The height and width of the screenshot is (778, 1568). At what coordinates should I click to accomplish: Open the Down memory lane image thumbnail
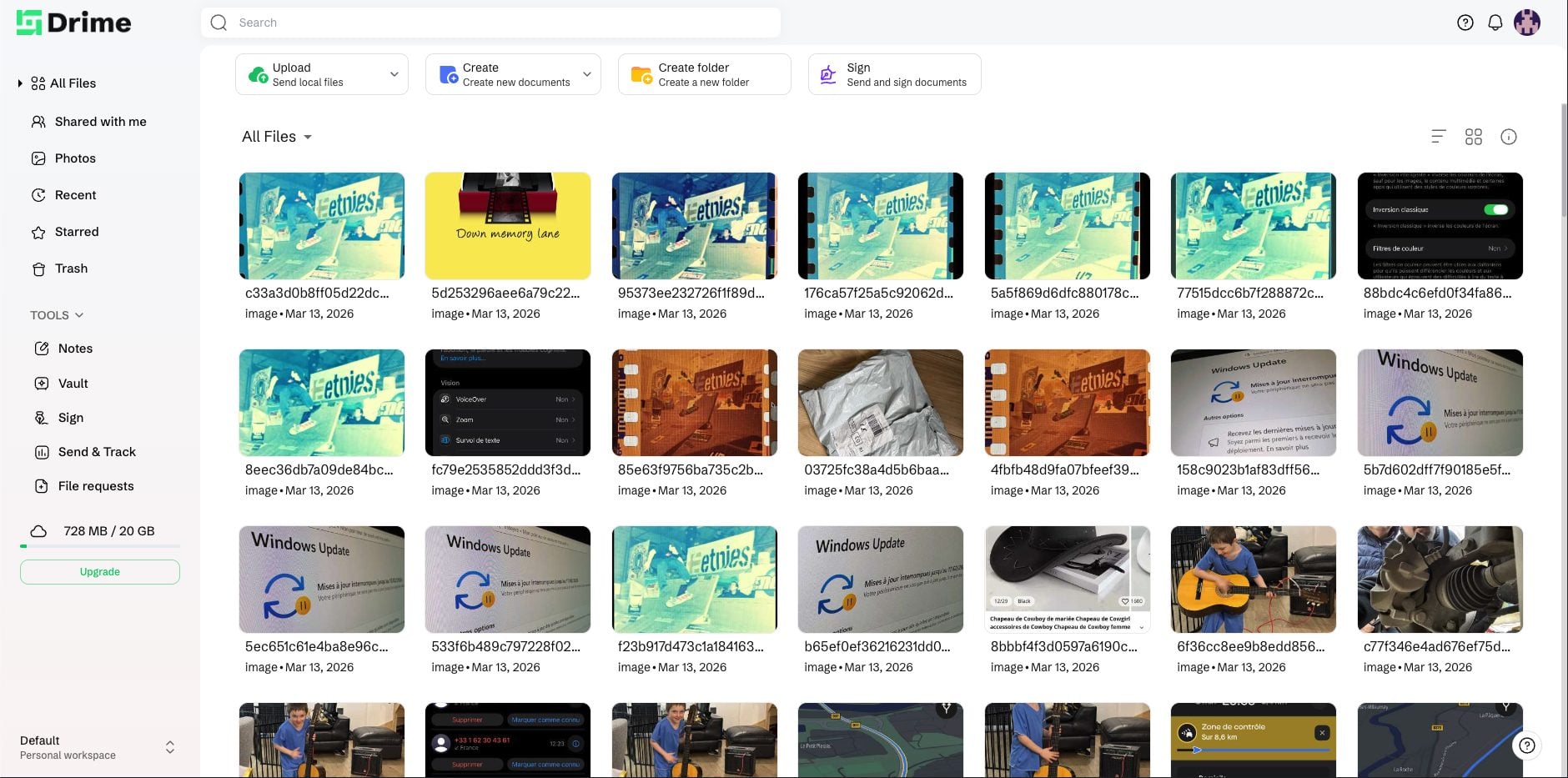click(508, 226)
